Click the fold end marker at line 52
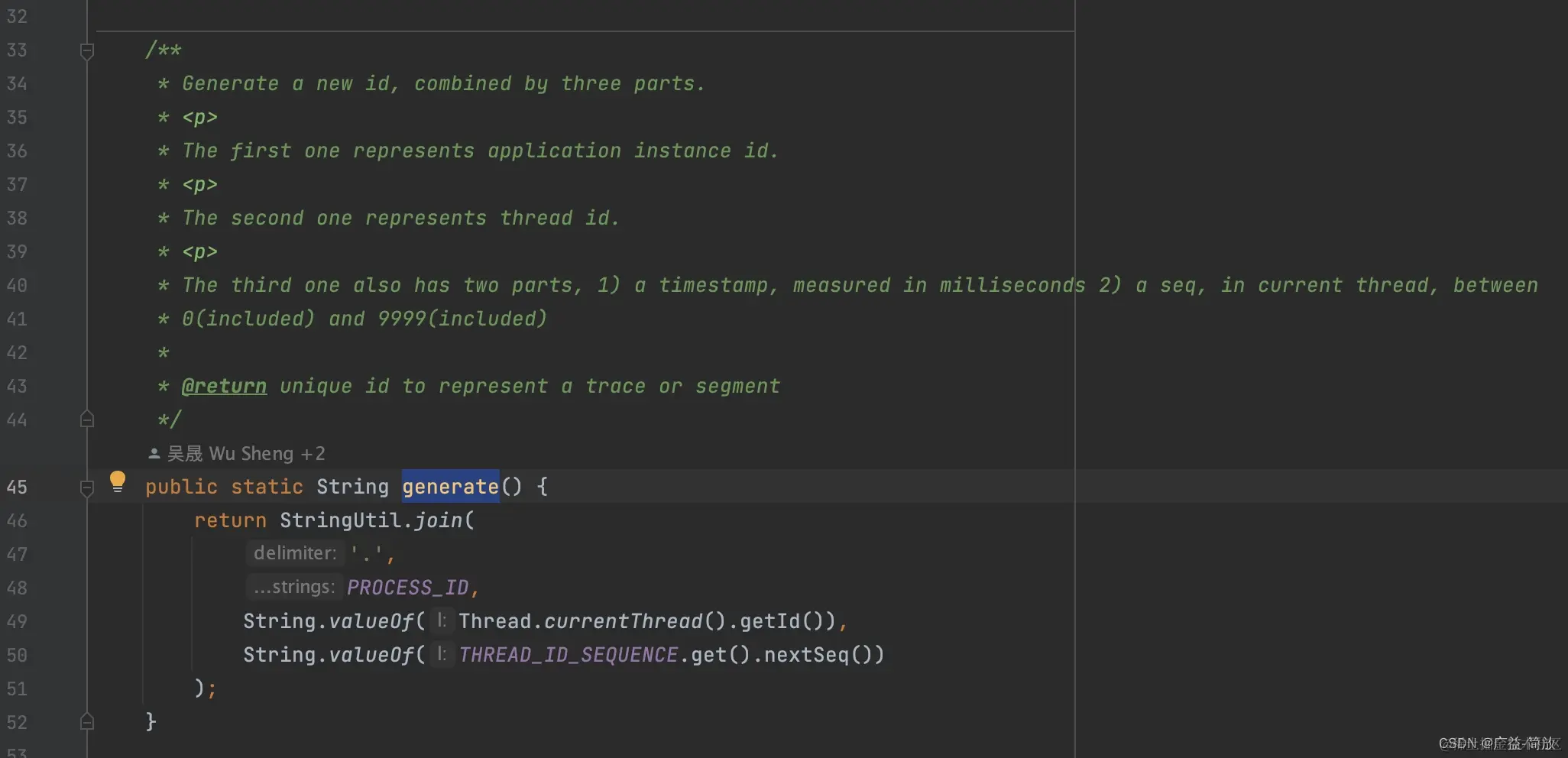 [x=87, y=721]
